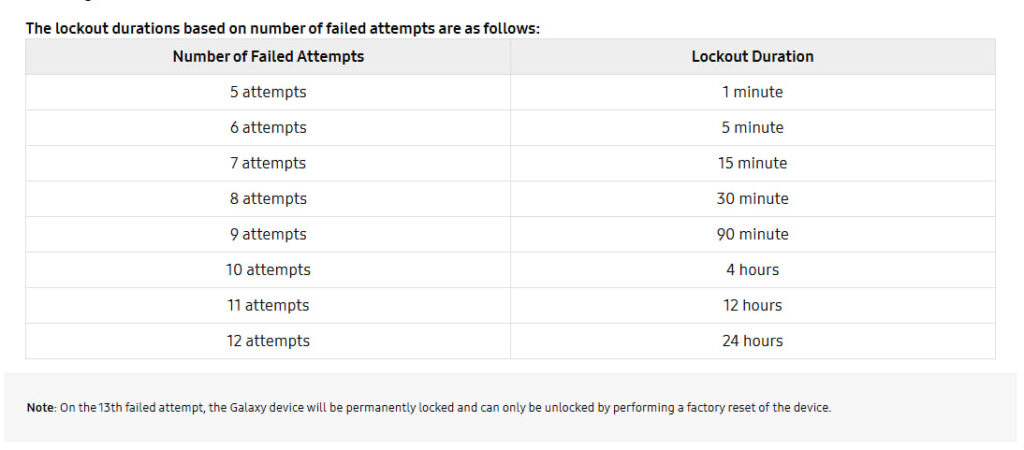Click the '10 attempts' row cell
The width and height of the screenshot is (1024, 450).
[x=268, y=270]
